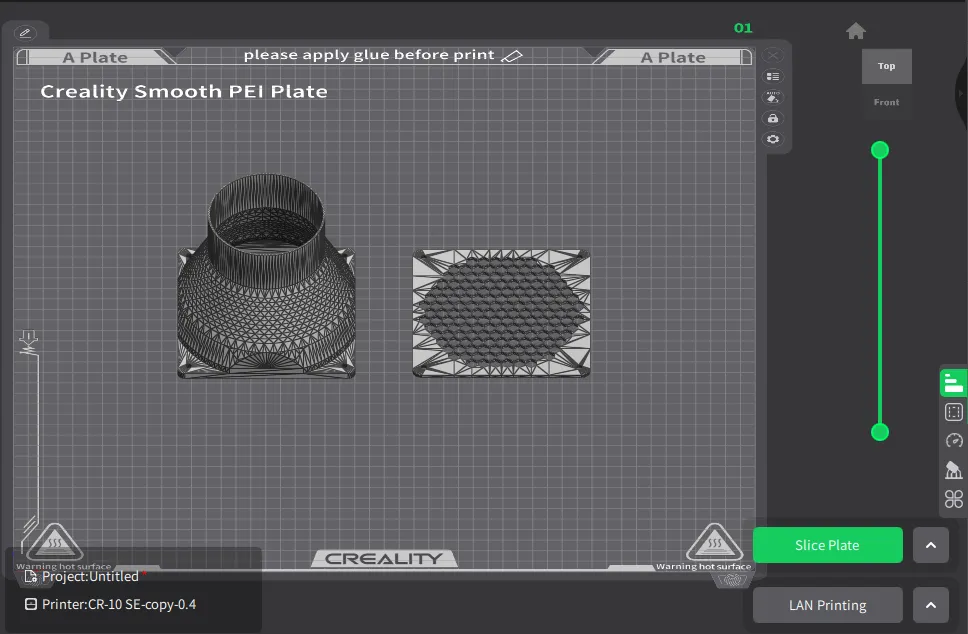Click the Creality Smooth PEI Plate label

(184, 91)
